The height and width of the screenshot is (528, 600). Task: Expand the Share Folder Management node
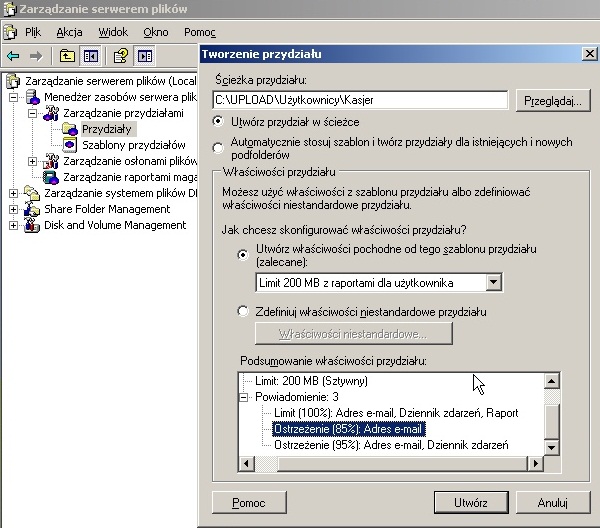pyautogui.click(x=13, y=209)
